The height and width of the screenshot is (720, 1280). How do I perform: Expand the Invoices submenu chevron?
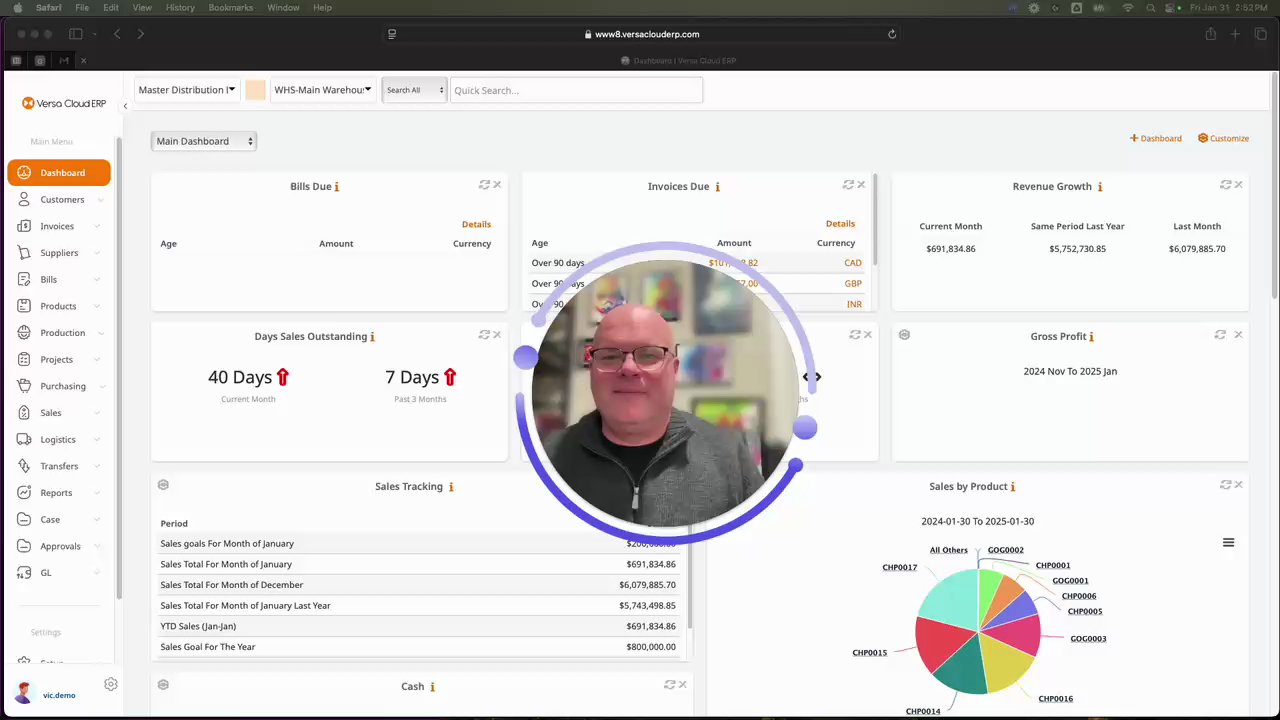[98, 226]
